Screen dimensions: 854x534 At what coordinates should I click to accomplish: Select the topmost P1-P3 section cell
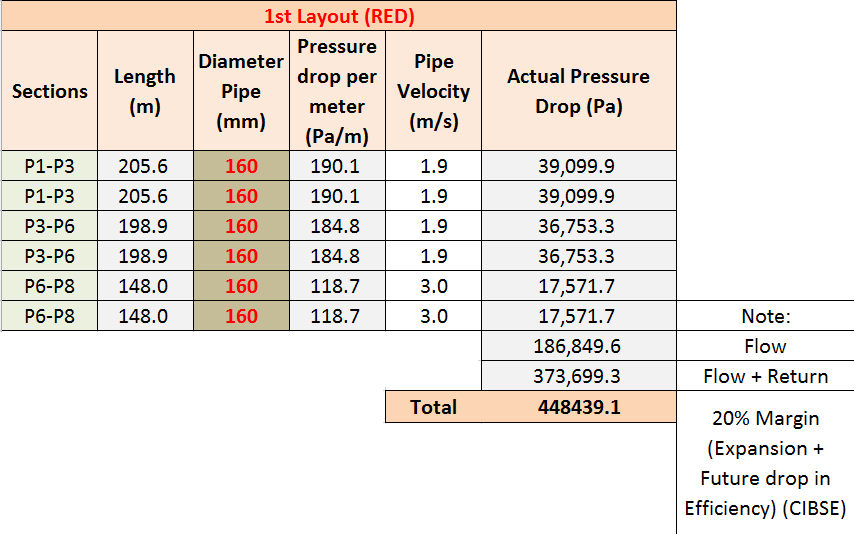(49, 166)
